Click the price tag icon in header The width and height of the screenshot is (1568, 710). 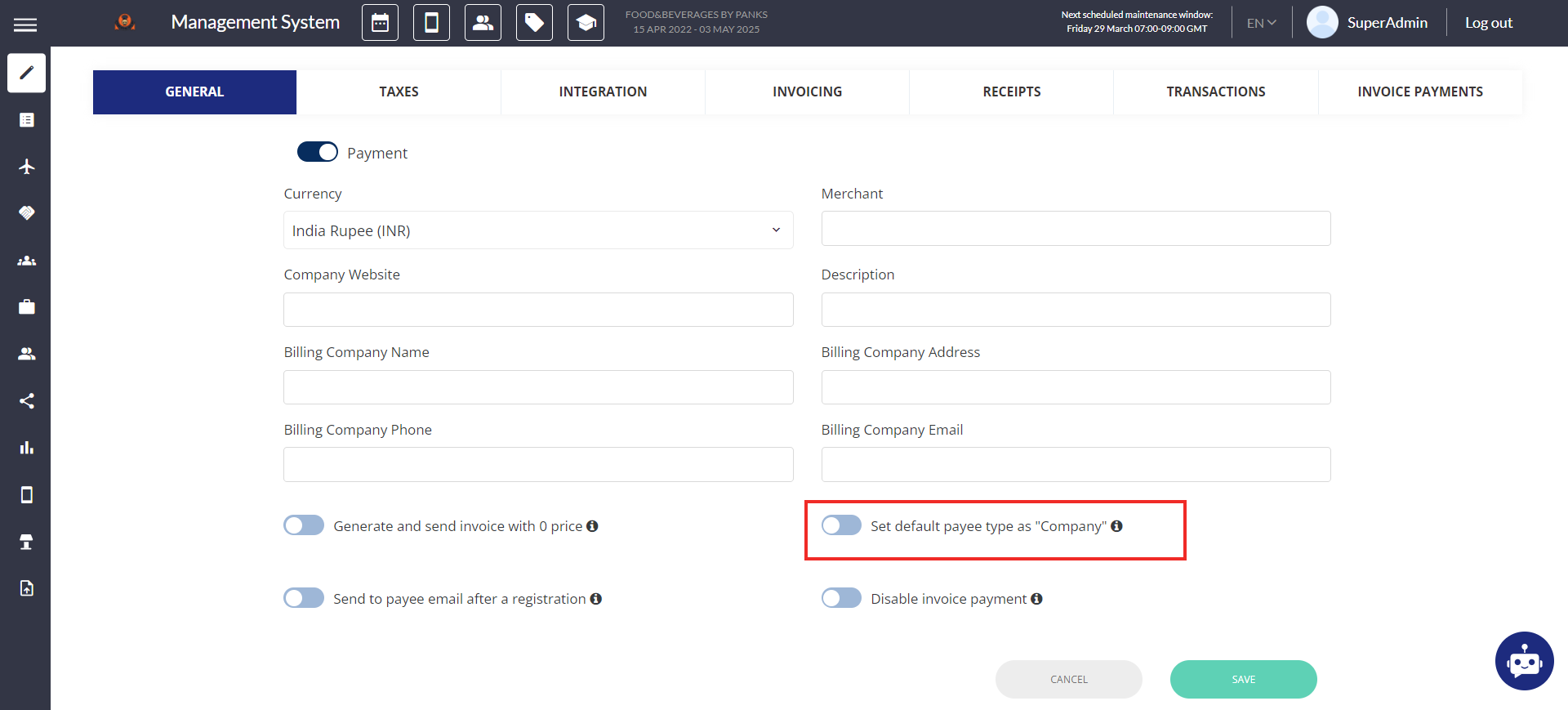(534, 23)
